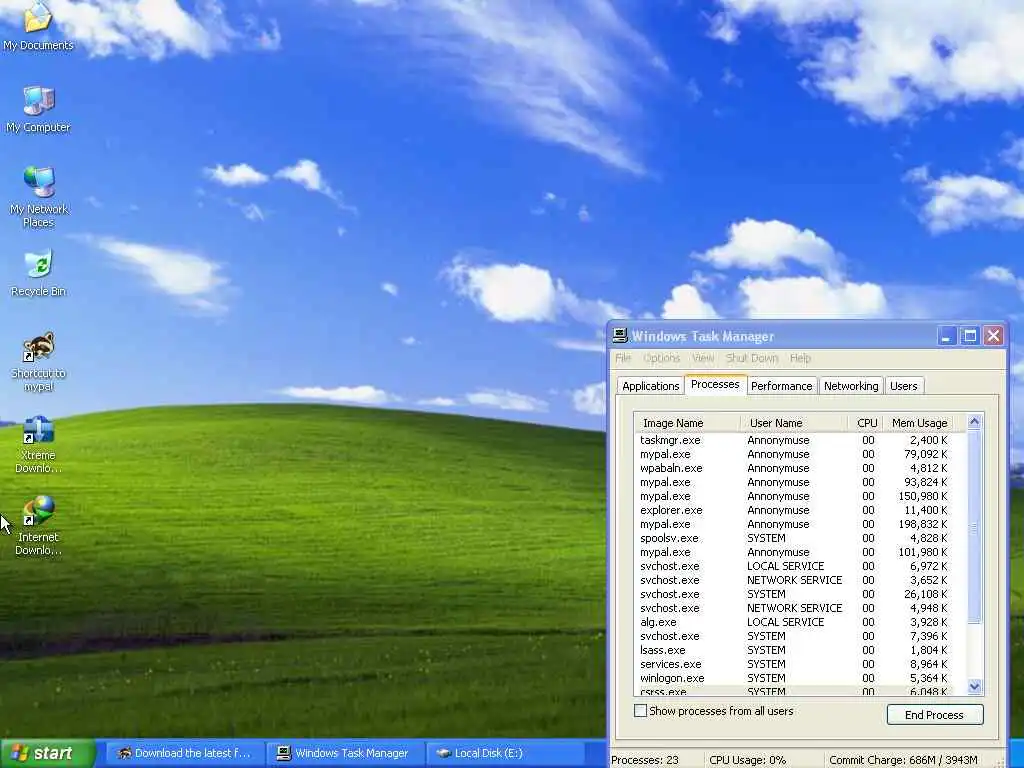Select the My Network Places icon

pos(39,197)
